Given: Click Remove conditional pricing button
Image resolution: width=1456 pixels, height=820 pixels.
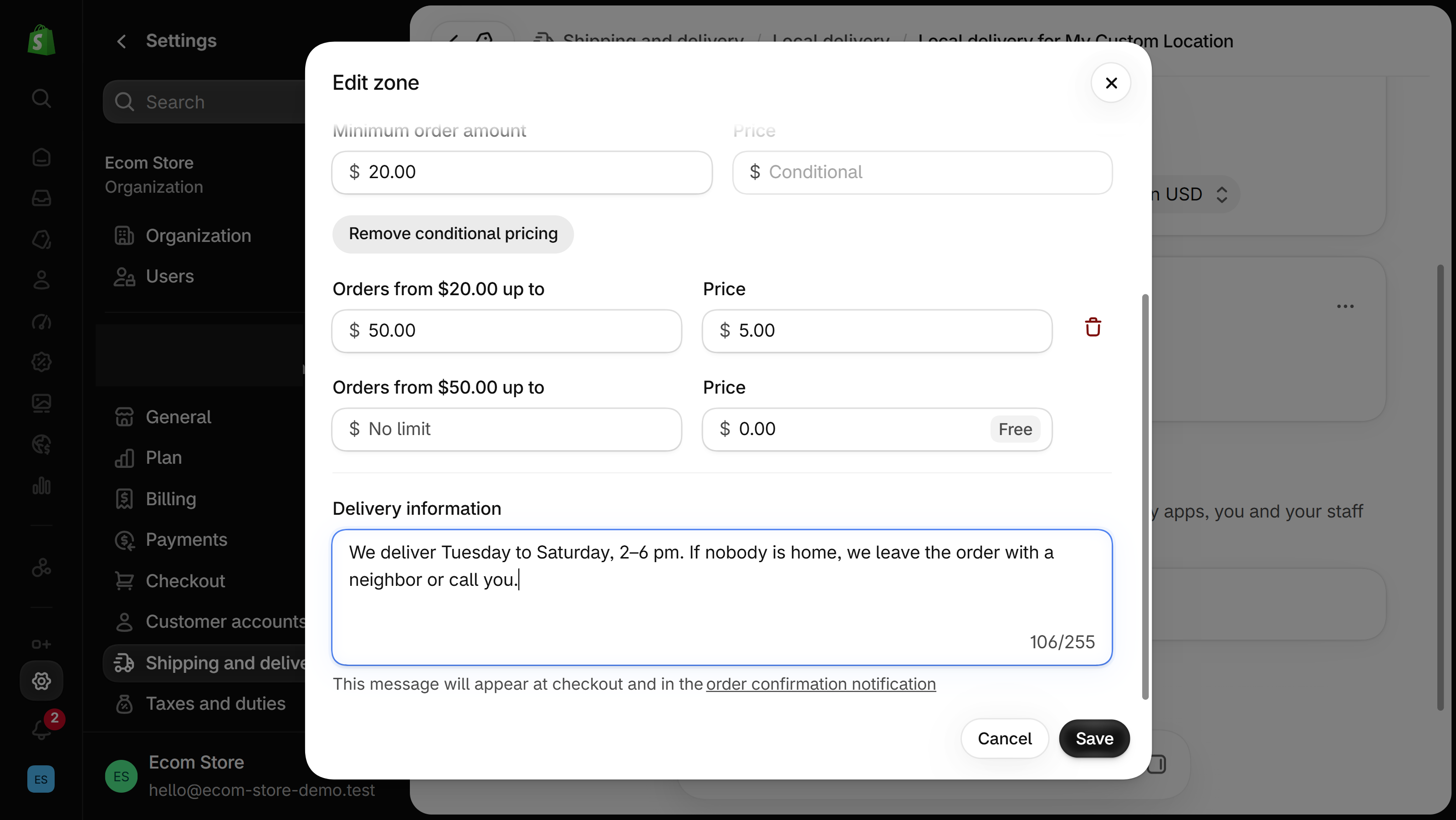Looking at the screenshot, I should coord(453,234).
